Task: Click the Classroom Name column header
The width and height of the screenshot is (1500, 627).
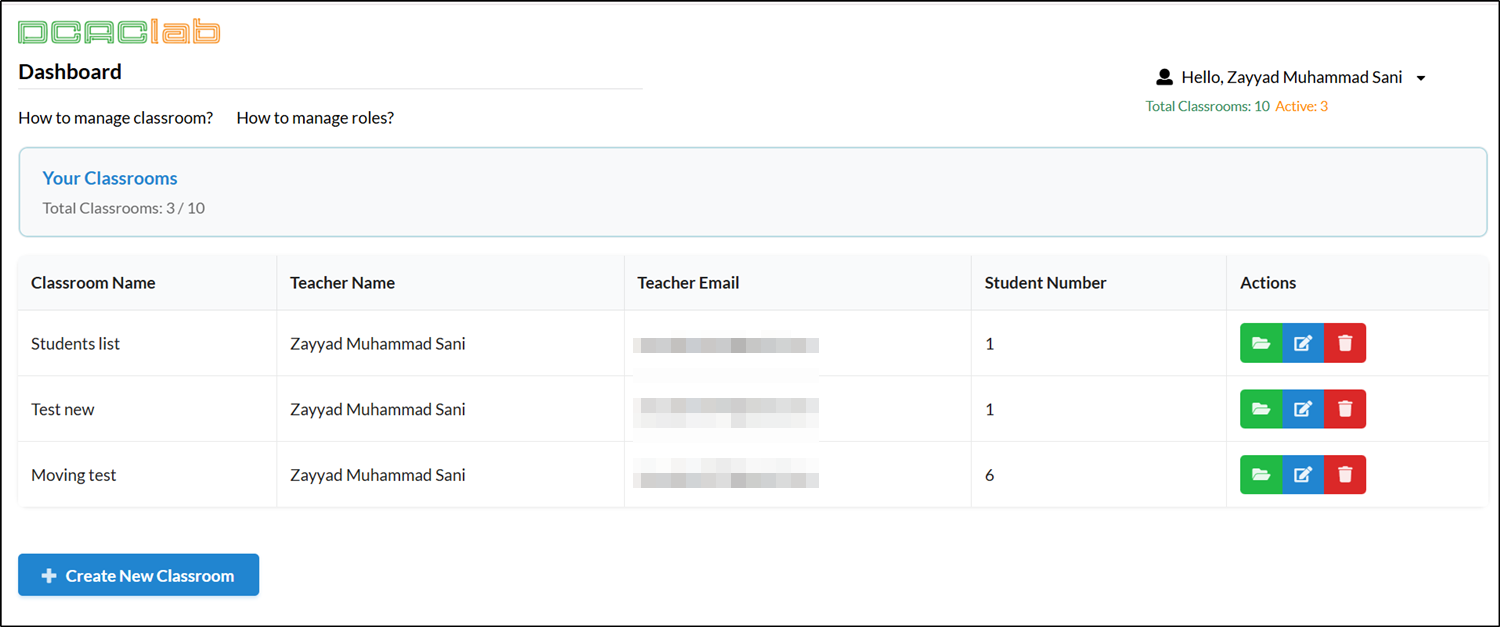Action: 93,283
